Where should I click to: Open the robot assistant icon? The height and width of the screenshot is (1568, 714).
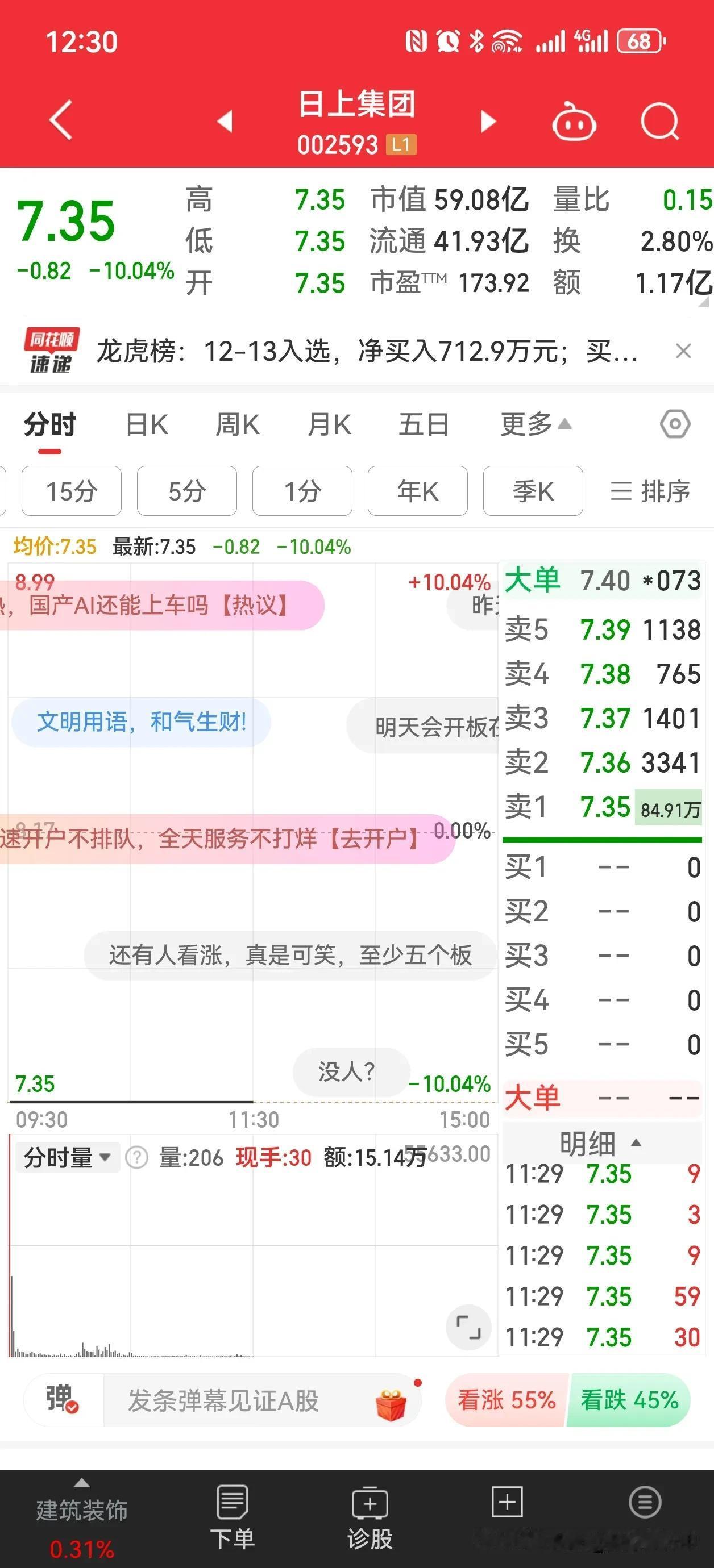[573, 121]
